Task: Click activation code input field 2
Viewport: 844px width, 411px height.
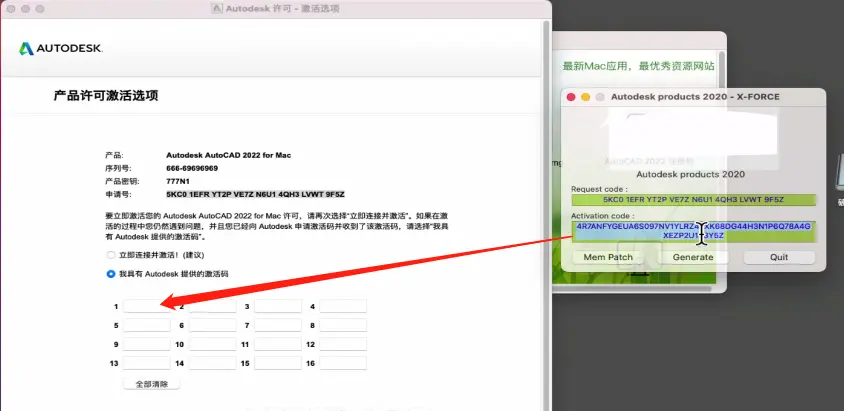Action: [x=213, y=307]
